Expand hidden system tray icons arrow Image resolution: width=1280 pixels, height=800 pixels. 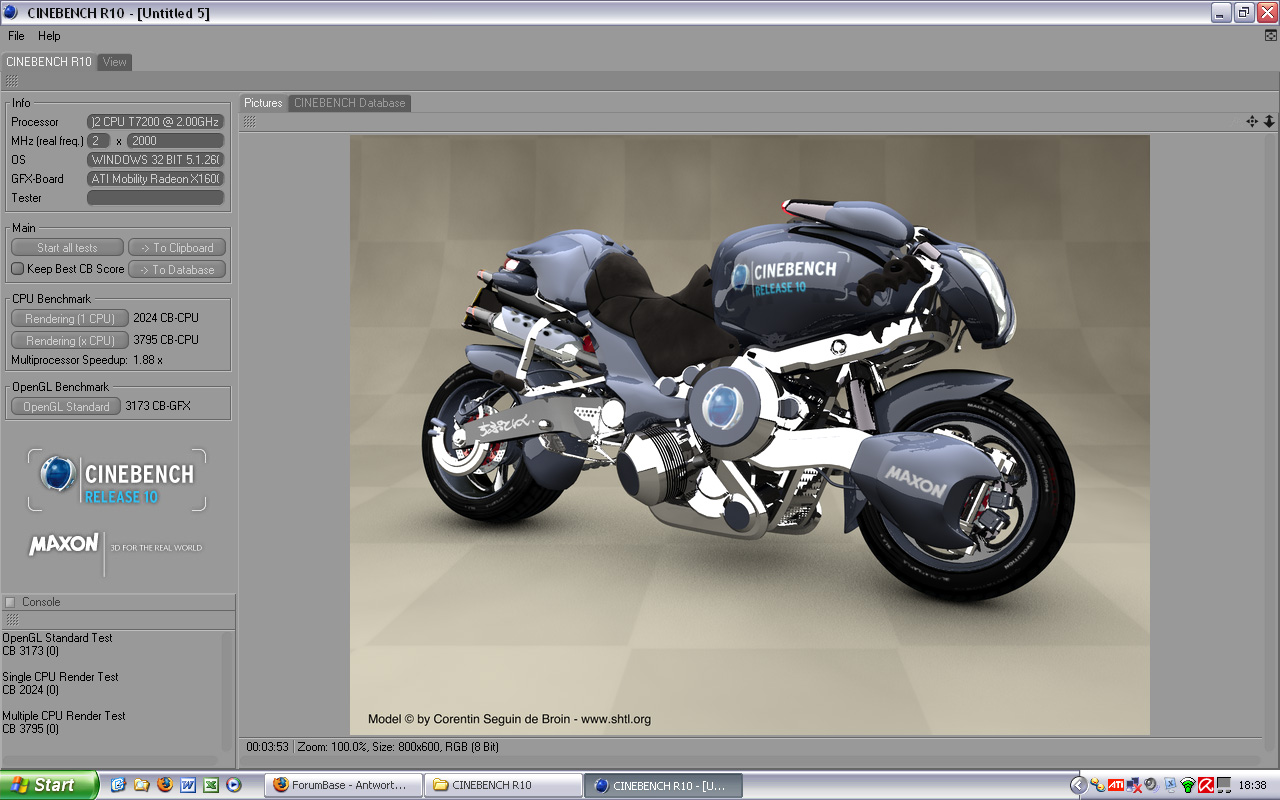pos(1078,785)
